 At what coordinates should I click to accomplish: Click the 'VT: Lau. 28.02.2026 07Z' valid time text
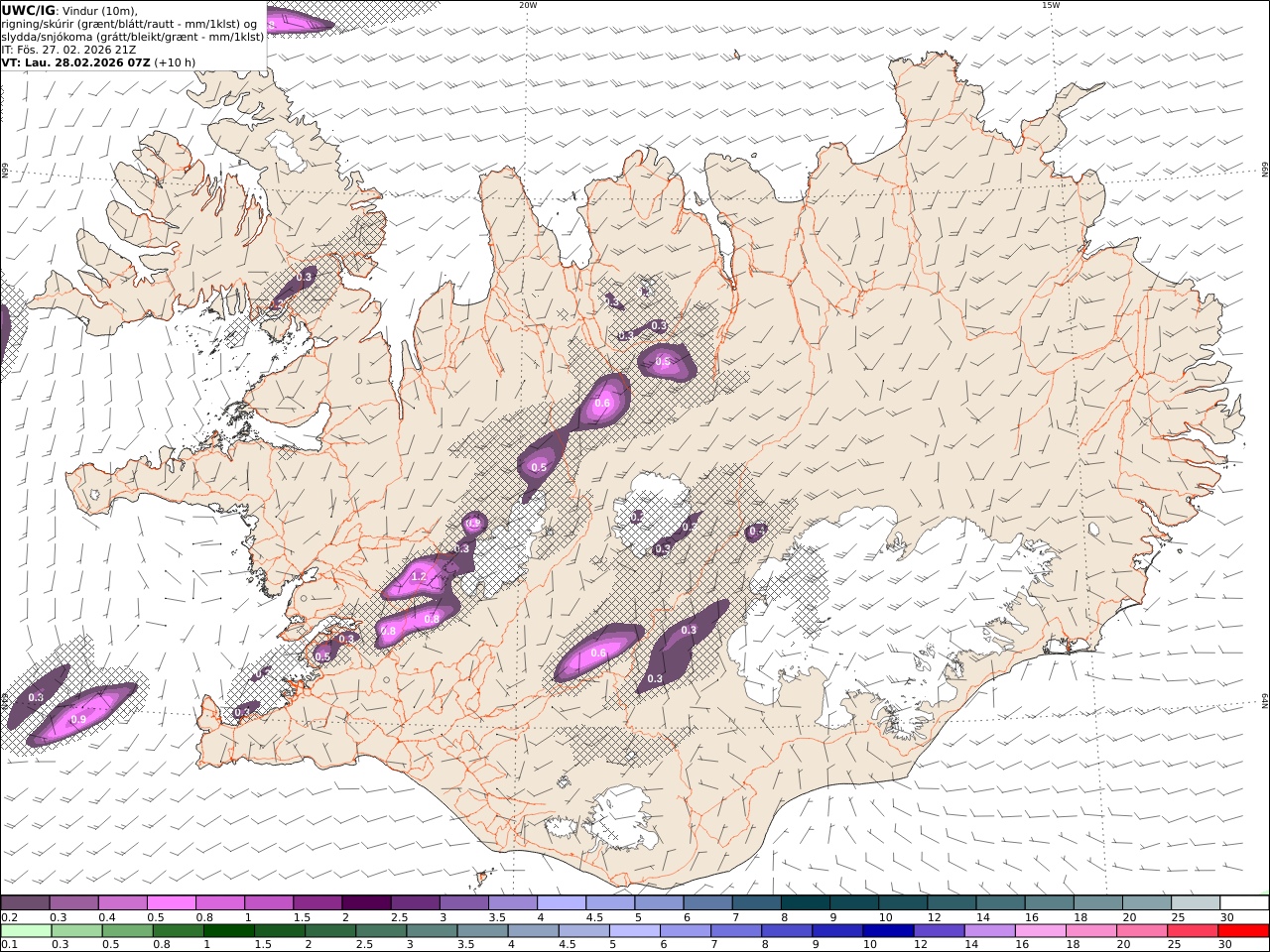tap(75, 62)
